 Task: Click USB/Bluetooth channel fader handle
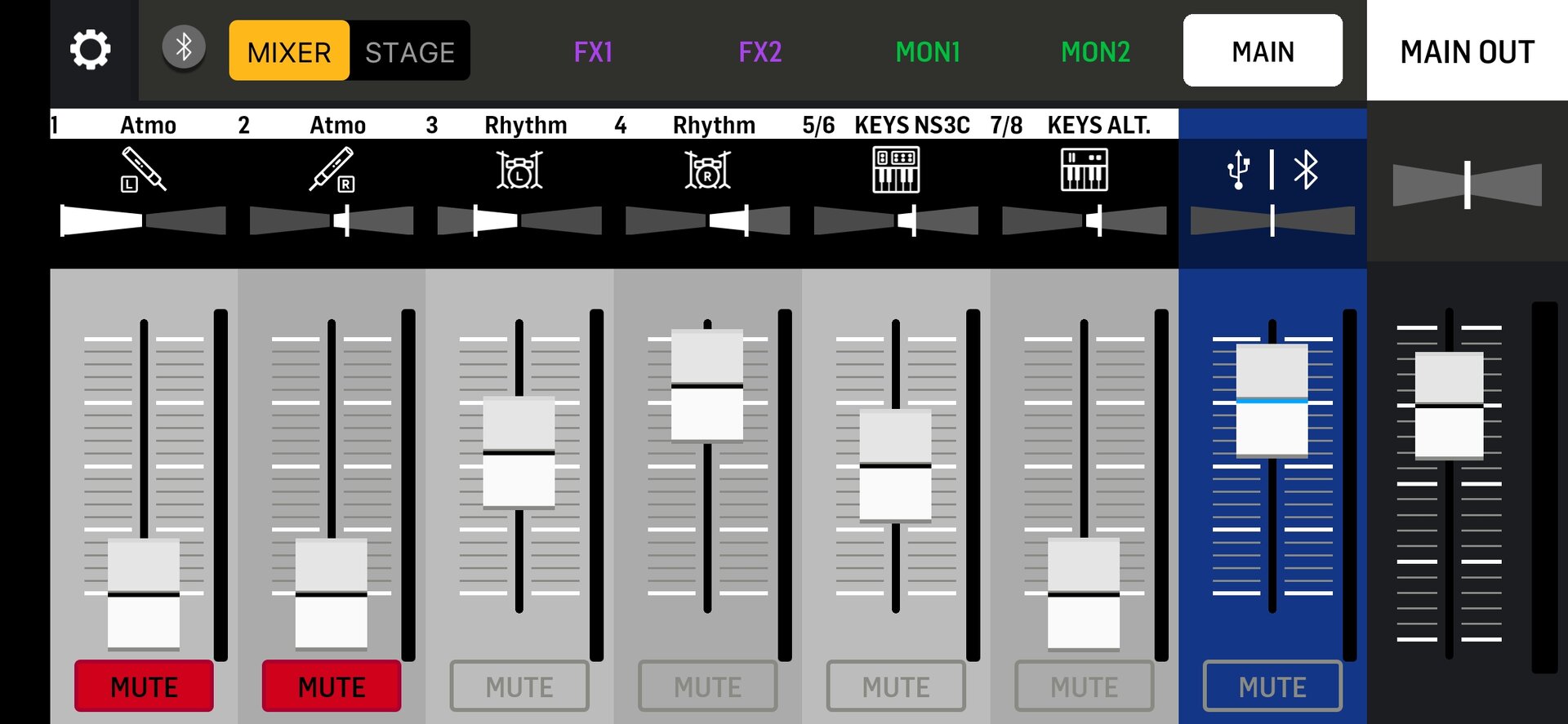1272,401
